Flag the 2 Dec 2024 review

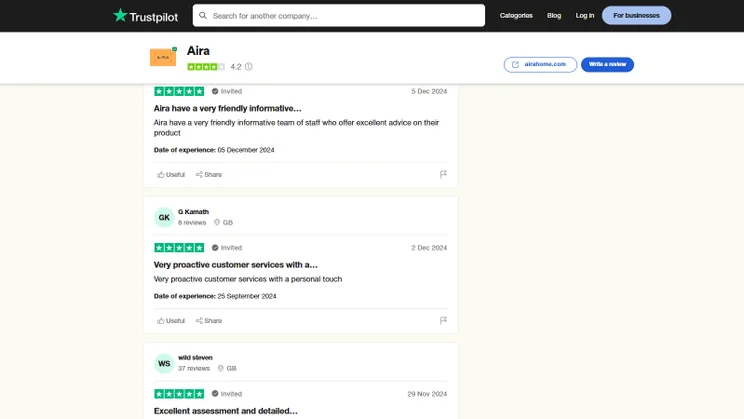(443, 321)
